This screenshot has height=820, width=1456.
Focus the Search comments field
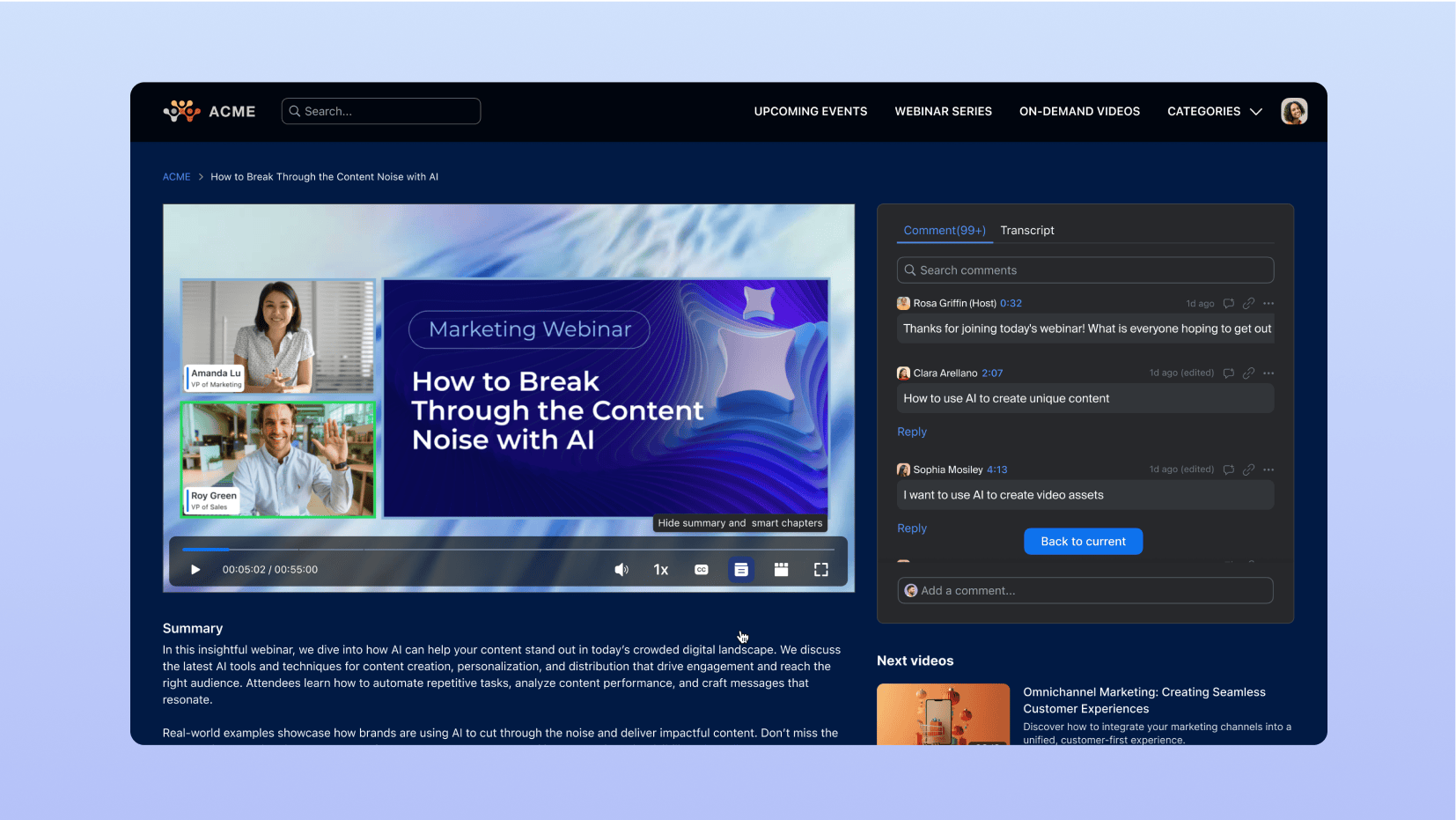click(x=1085, y=270)
